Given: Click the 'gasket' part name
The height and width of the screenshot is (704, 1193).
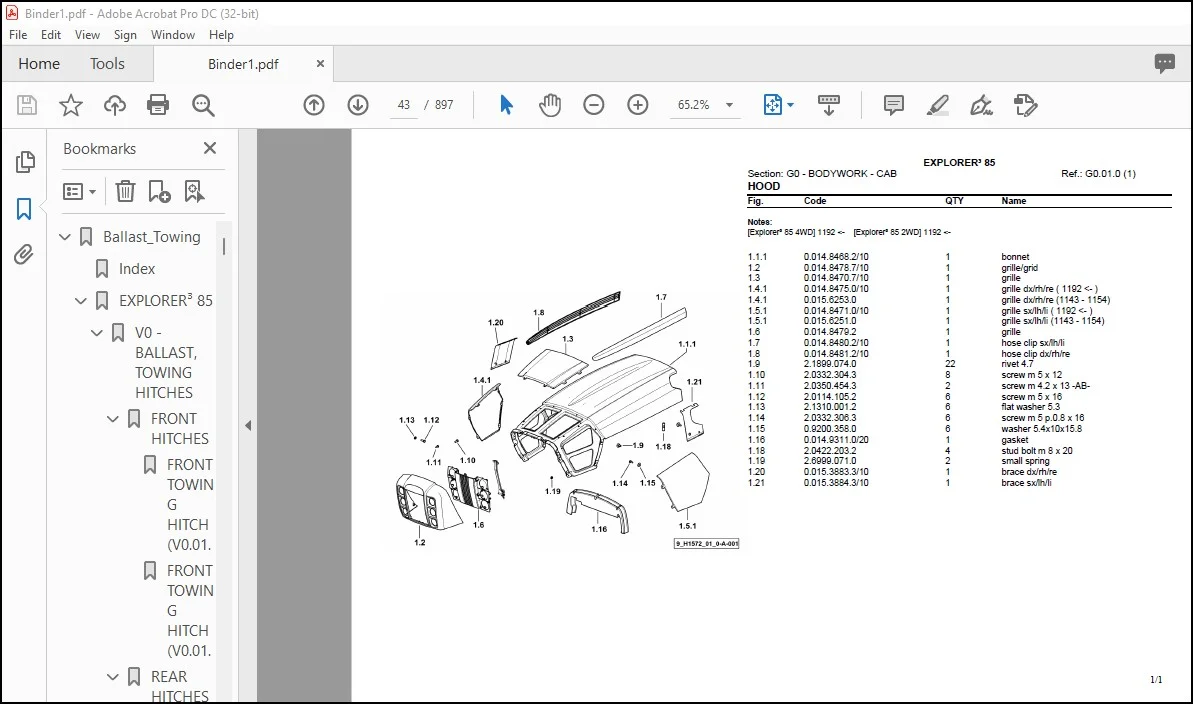Looking at the screenshot, I should tap(1015, 440).
